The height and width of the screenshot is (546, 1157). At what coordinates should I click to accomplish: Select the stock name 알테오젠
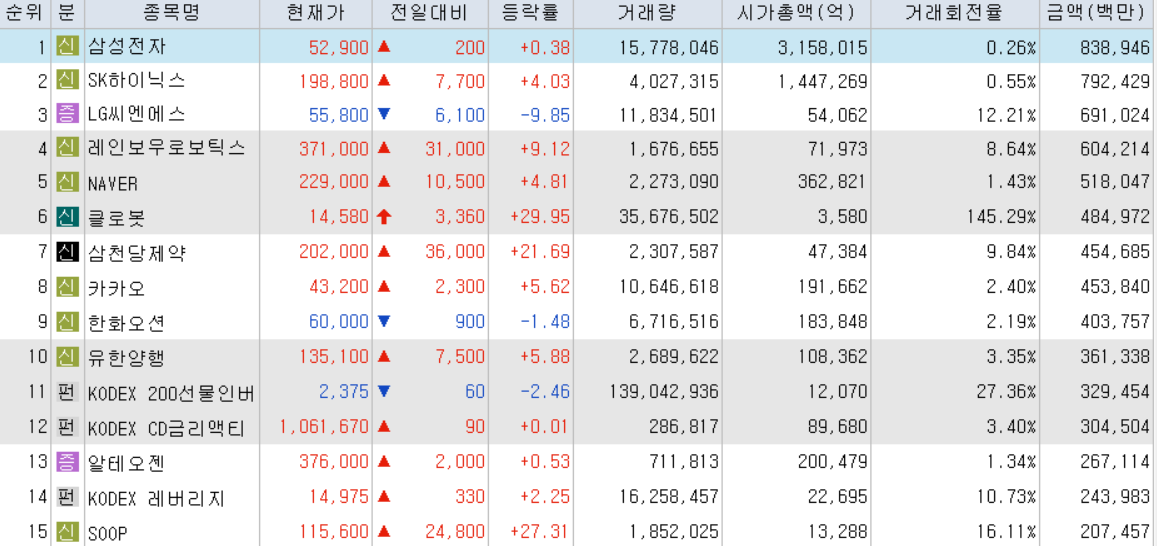tap(126, 463)
